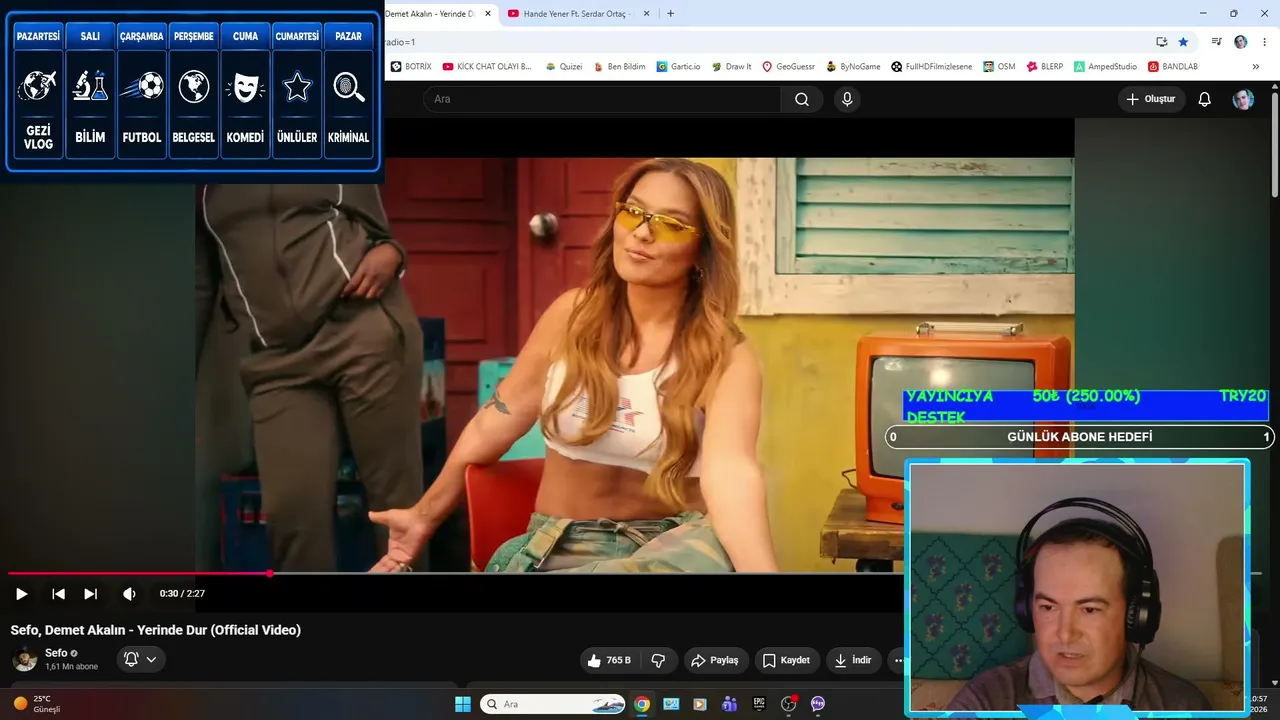Click the 0:30 / 2:27 time display
The width and height of the screenshot is (1280, 720).
point(182,594)
